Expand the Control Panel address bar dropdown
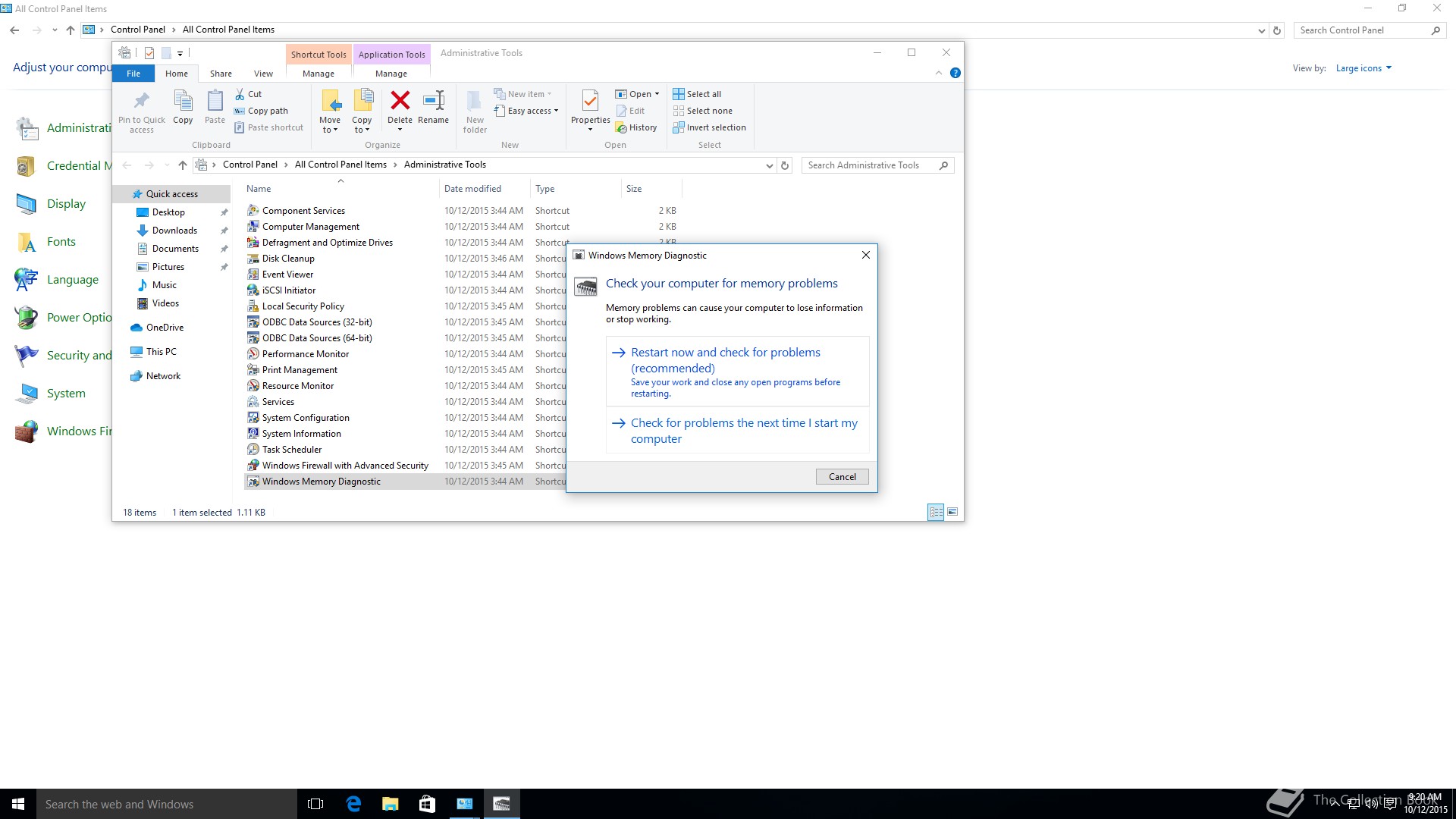The width and height of the screenshot is (1456, 819). pyautogui.click(x=1261, y=30)
